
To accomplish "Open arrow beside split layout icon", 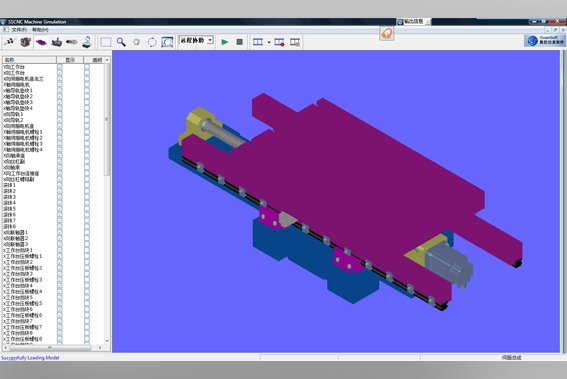I will pyautogui.click(x=269, y=42).
